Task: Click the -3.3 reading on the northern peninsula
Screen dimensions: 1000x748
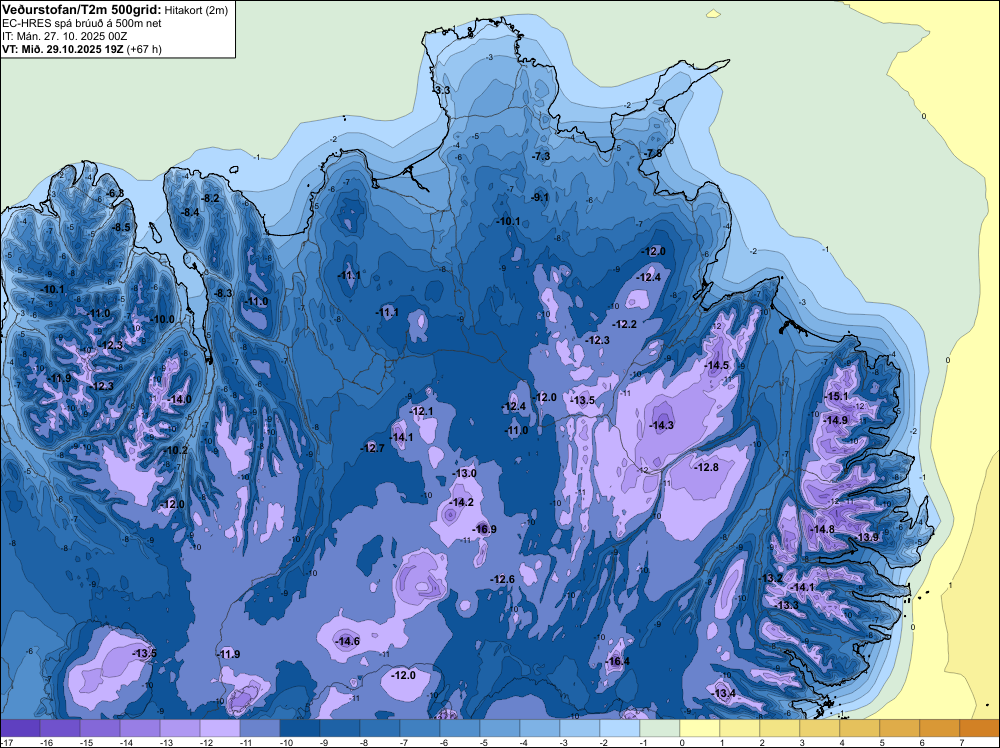Action: (441, 90)
